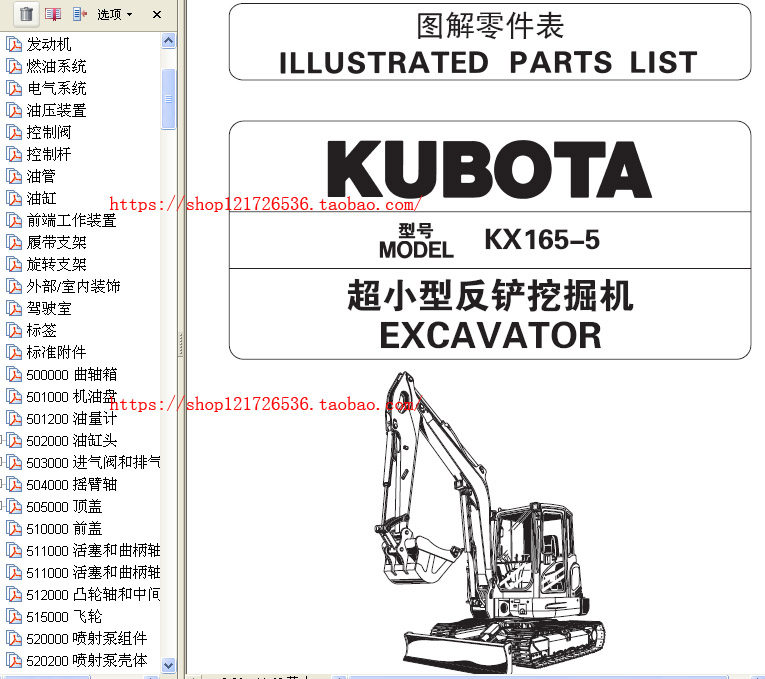The image size is (765, 679).
Task: Open the 燃油系统 bookmark
Action: click(x=57, y=66)
